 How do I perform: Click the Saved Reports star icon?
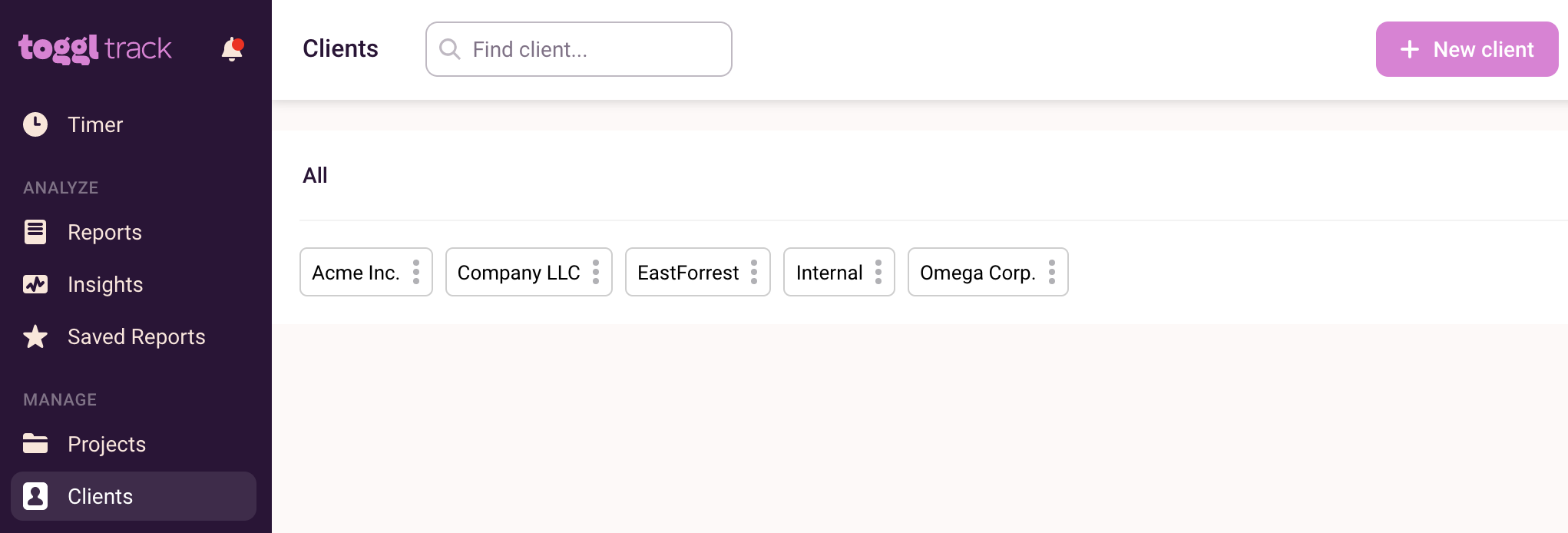tap(35, 336)
